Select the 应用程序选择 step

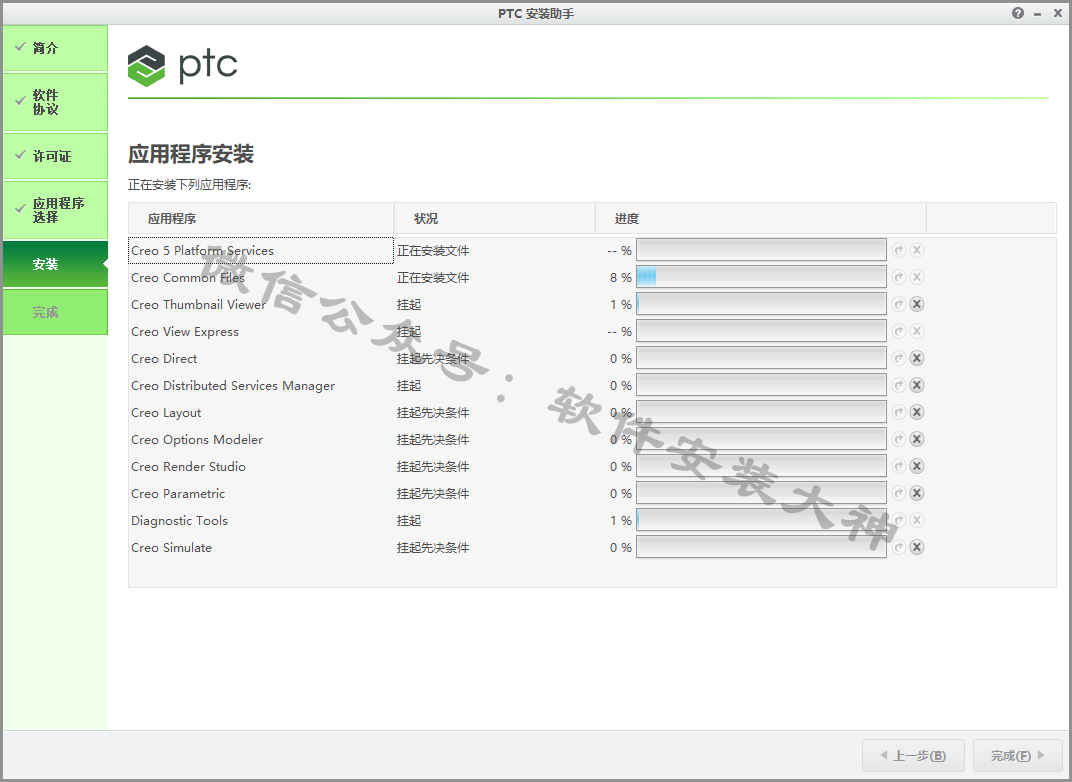coord(55,210)
